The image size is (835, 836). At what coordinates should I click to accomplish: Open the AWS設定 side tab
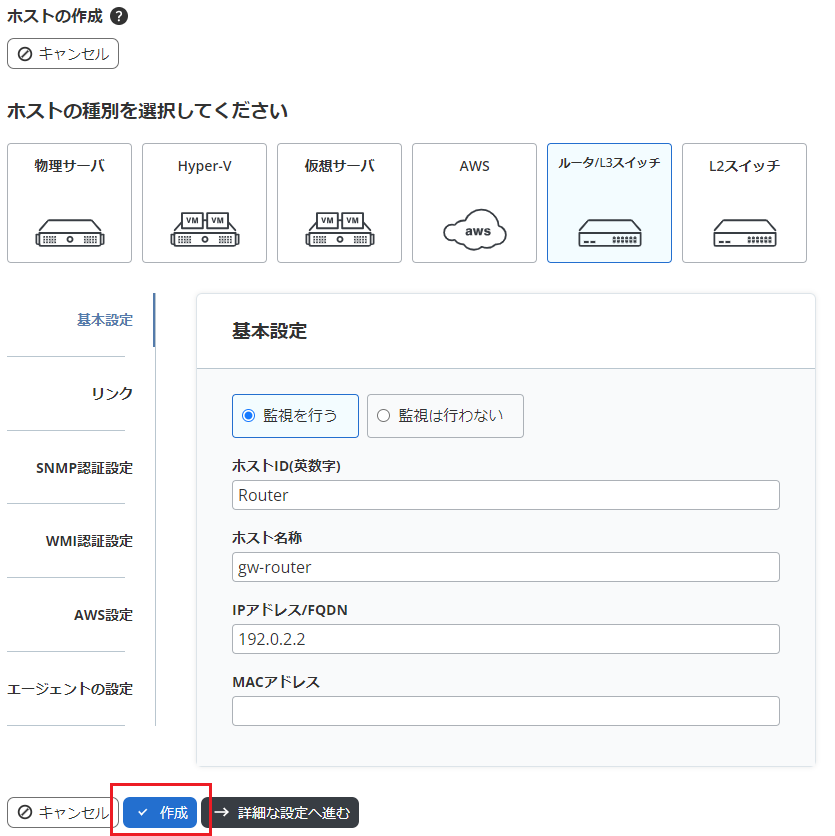click(x=103, y=615)
